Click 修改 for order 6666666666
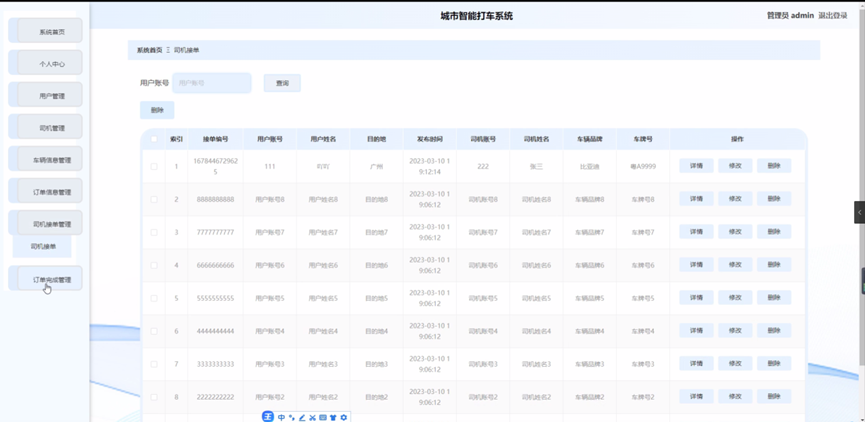The image size is (865, 422). [735, 265]
